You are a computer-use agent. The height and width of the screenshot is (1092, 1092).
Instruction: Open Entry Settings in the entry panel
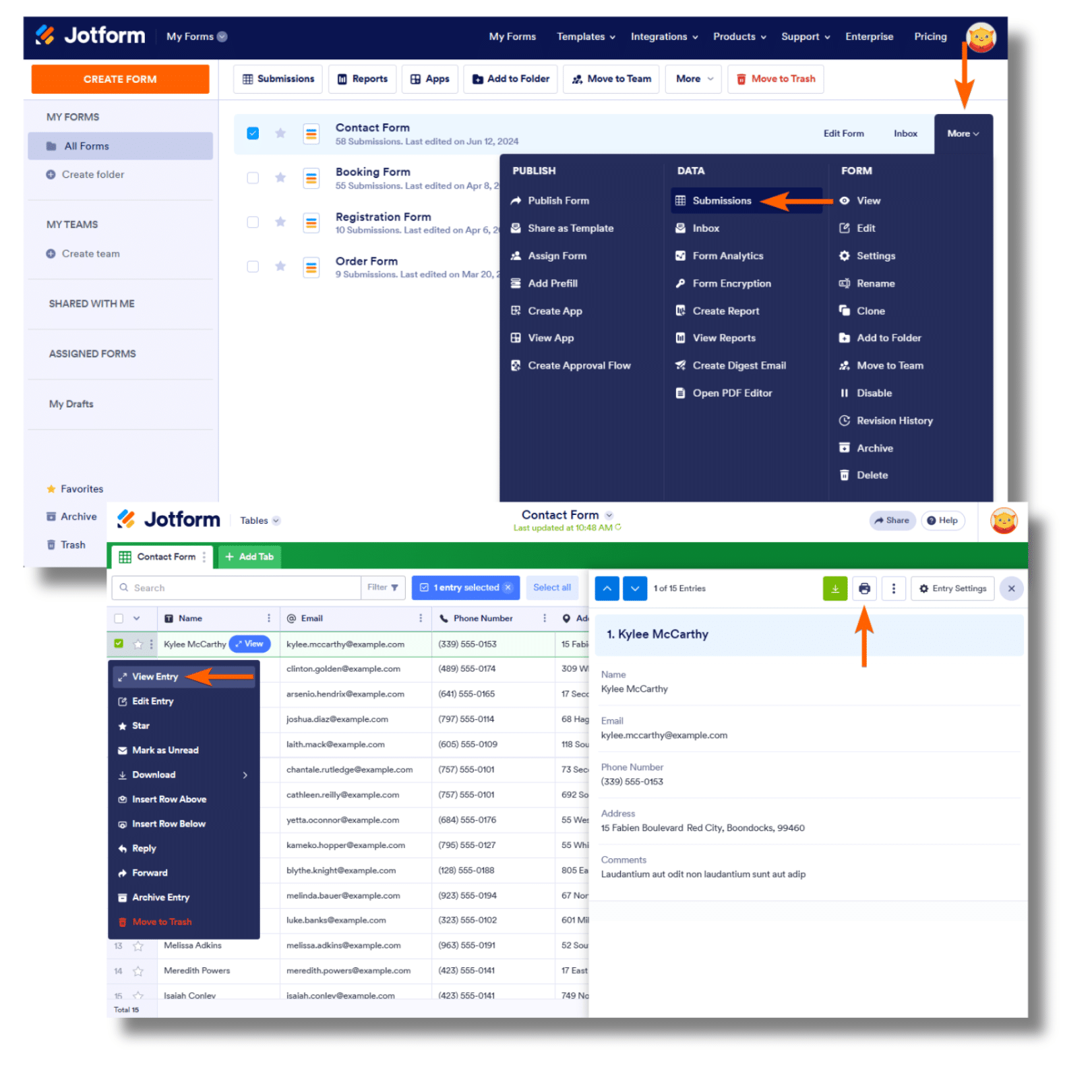coord(952,588)
